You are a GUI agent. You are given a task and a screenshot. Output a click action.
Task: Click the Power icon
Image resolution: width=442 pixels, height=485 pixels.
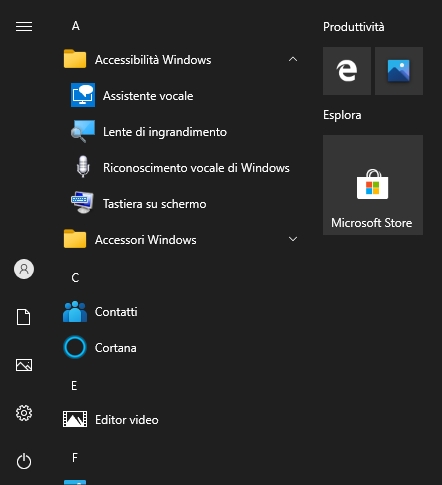[x=24, y=461]
